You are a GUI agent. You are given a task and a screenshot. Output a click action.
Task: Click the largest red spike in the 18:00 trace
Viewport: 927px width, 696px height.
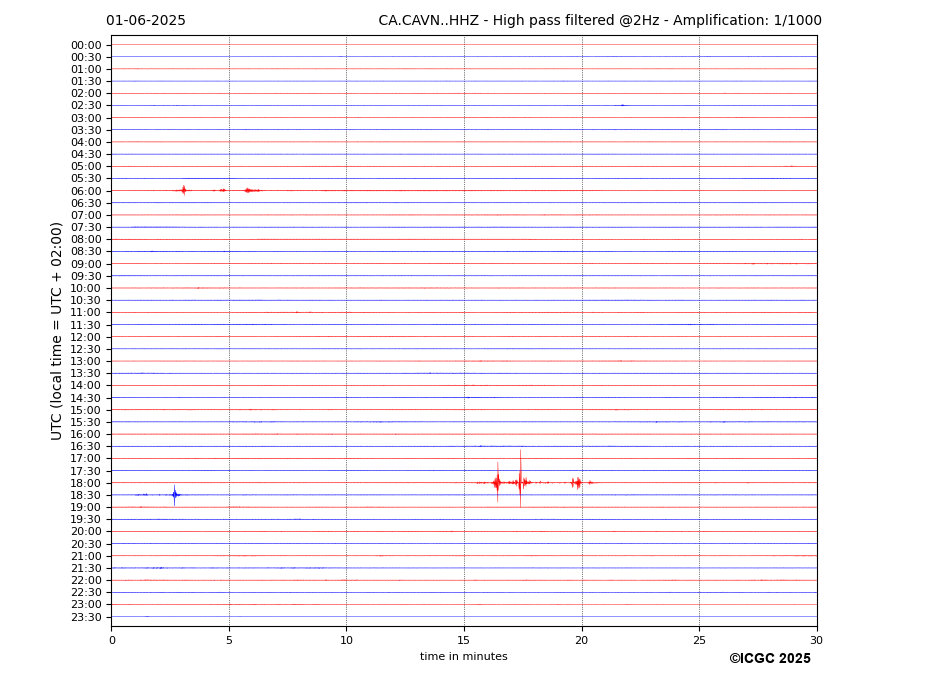pyautogui.click(x=520, y=479)
